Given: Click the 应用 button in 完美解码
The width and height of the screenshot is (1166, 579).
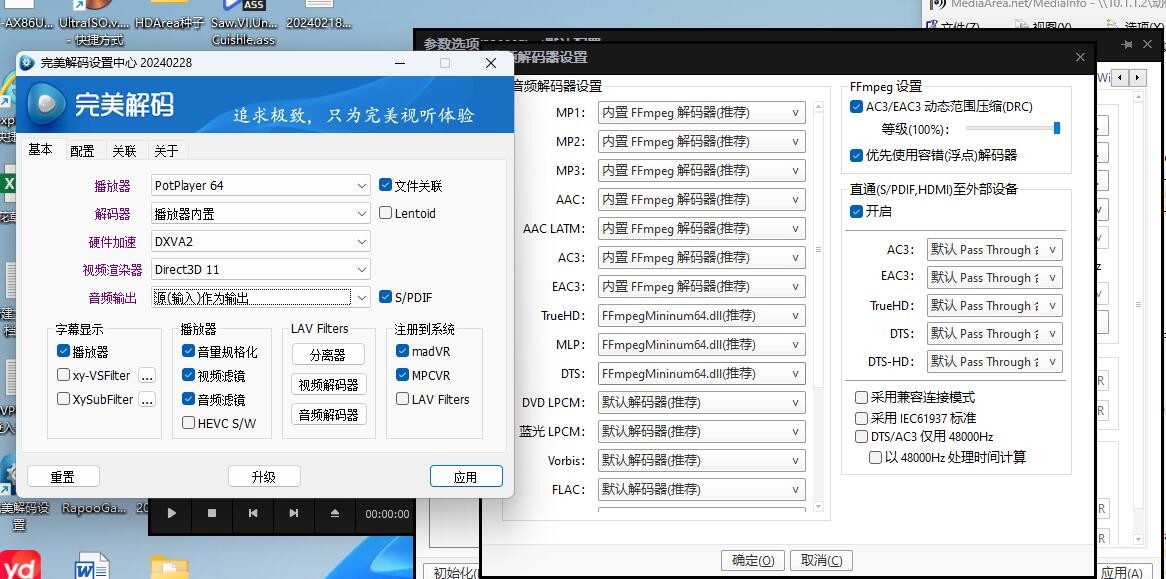Looking at the screenshot, I should pyautogui.click(x=465, y=477).
